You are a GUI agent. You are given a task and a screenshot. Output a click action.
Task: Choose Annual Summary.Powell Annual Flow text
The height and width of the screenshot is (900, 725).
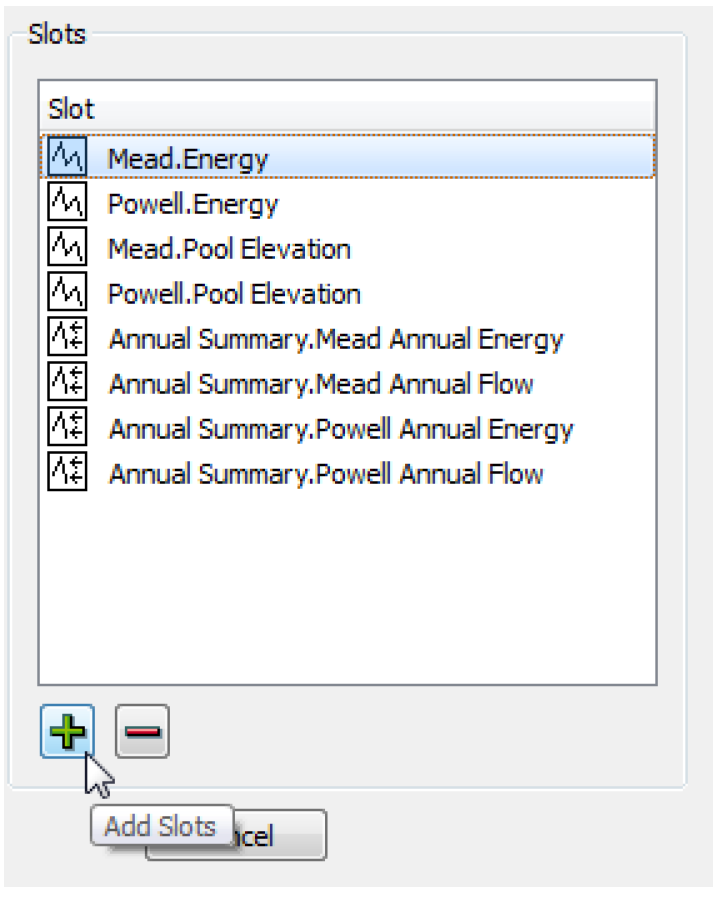click(326, 473)
